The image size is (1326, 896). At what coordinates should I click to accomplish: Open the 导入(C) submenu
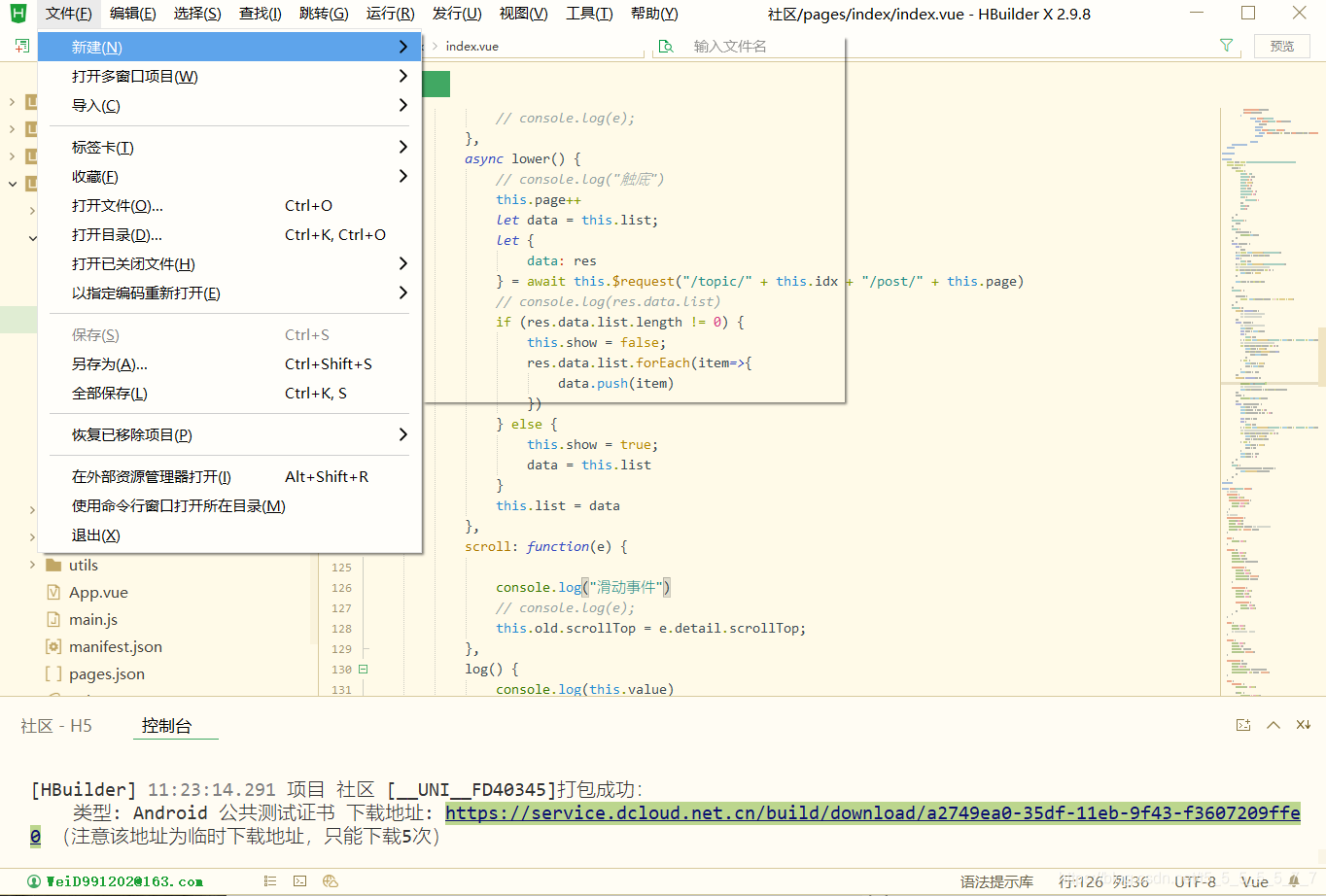229,105
